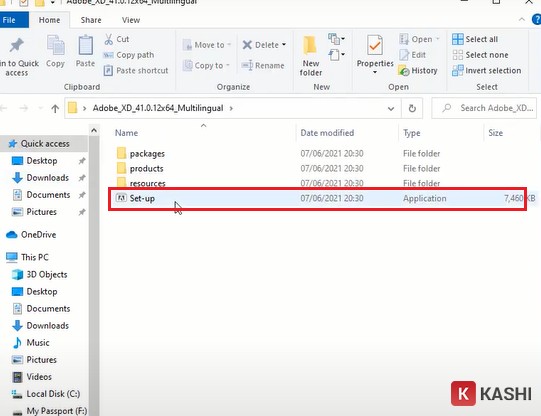Open Videos under This PC
The image size is (541, 416).
39,377
